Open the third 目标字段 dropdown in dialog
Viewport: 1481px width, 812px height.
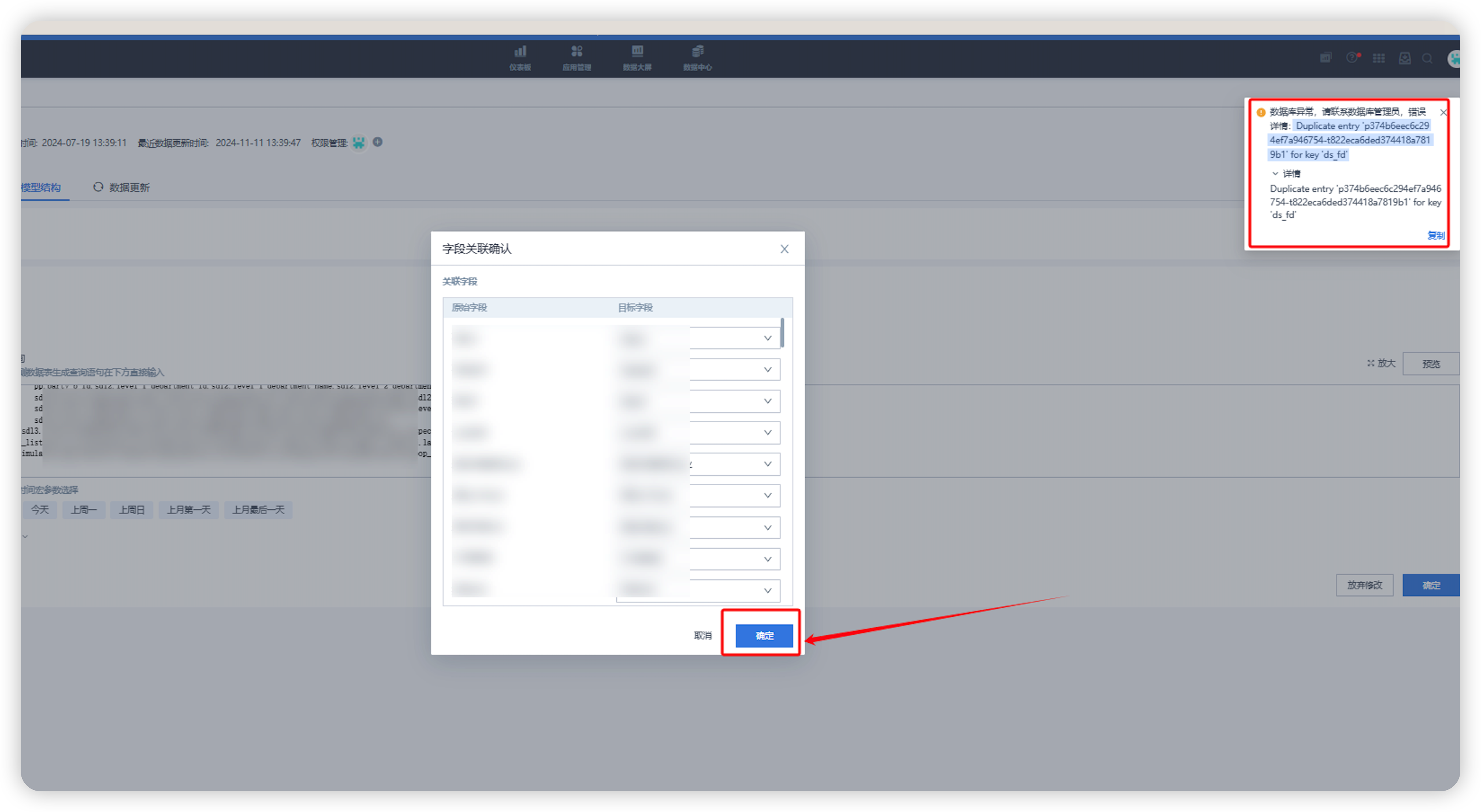tap(698, 401)
